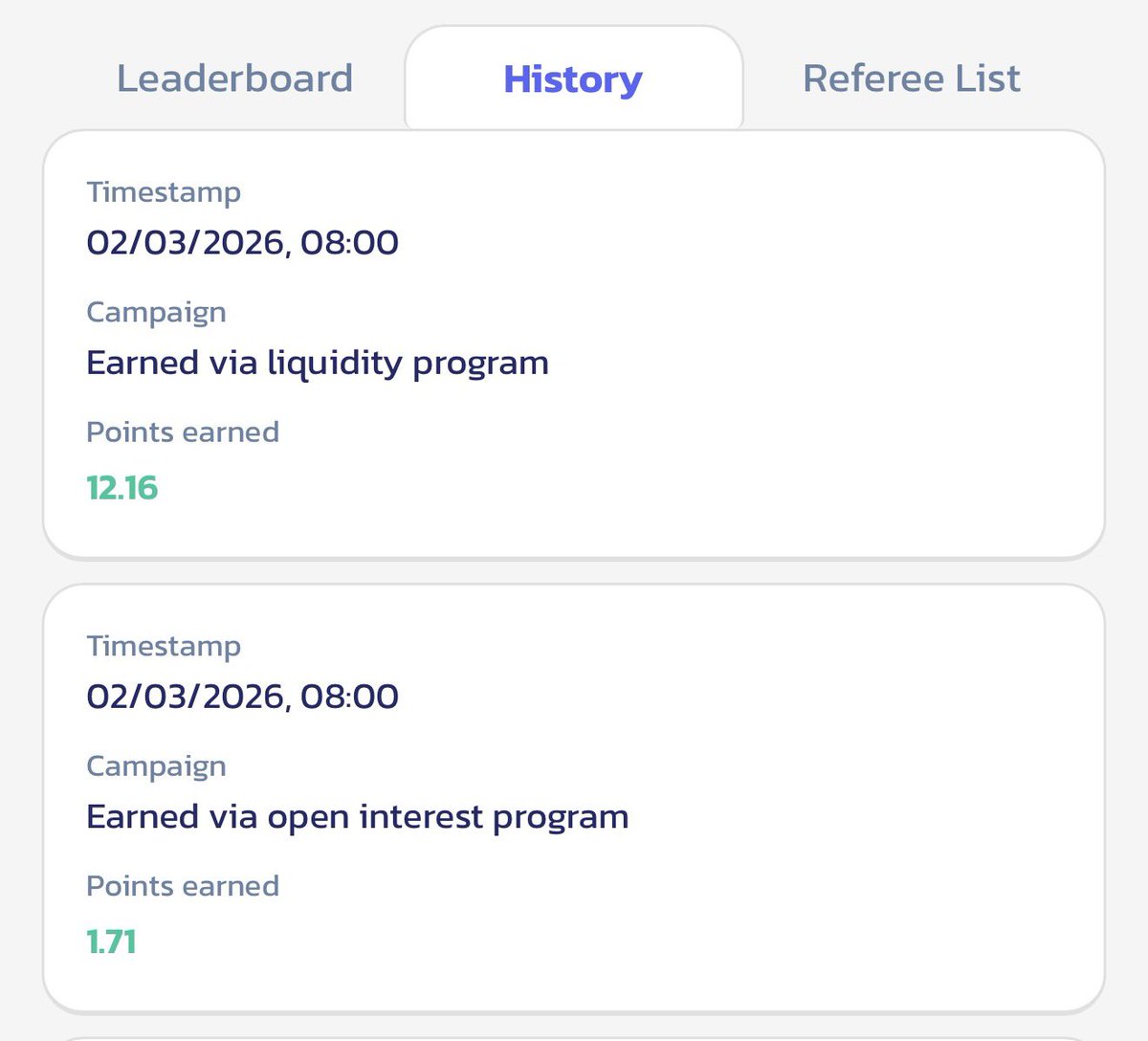This screenshot has width=1148, height=1041.
Task: Switch to the Leaderboard tab
Action: click(234, 78)
